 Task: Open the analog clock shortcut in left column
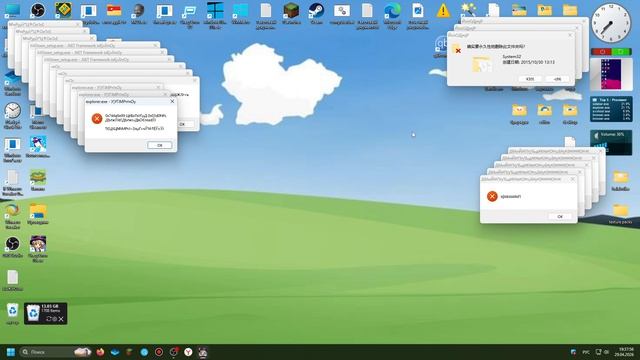(13, 110)
